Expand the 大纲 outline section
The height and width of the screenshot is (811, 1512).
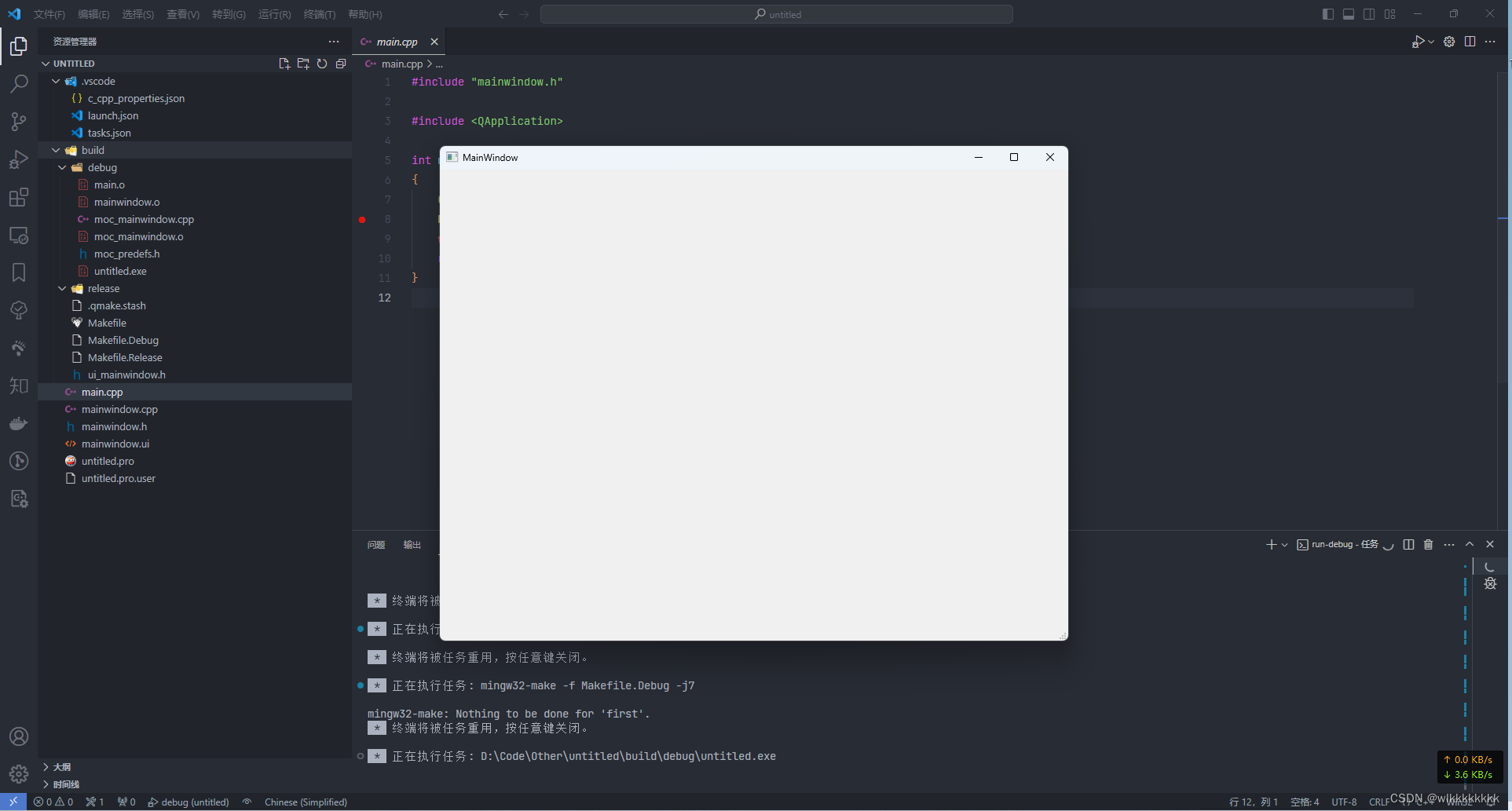click(62, 767)
